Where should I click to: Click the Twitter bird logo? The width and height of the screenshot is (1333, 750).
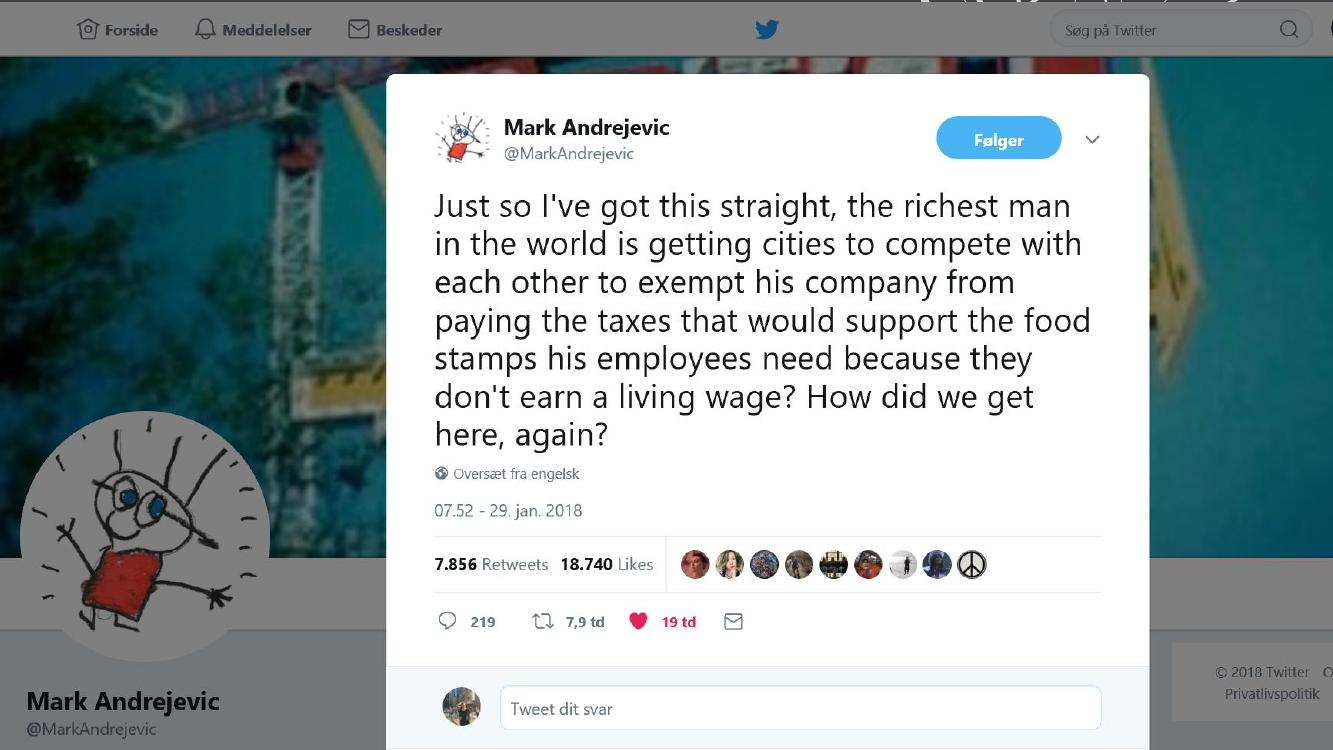[x=767, y=29]
